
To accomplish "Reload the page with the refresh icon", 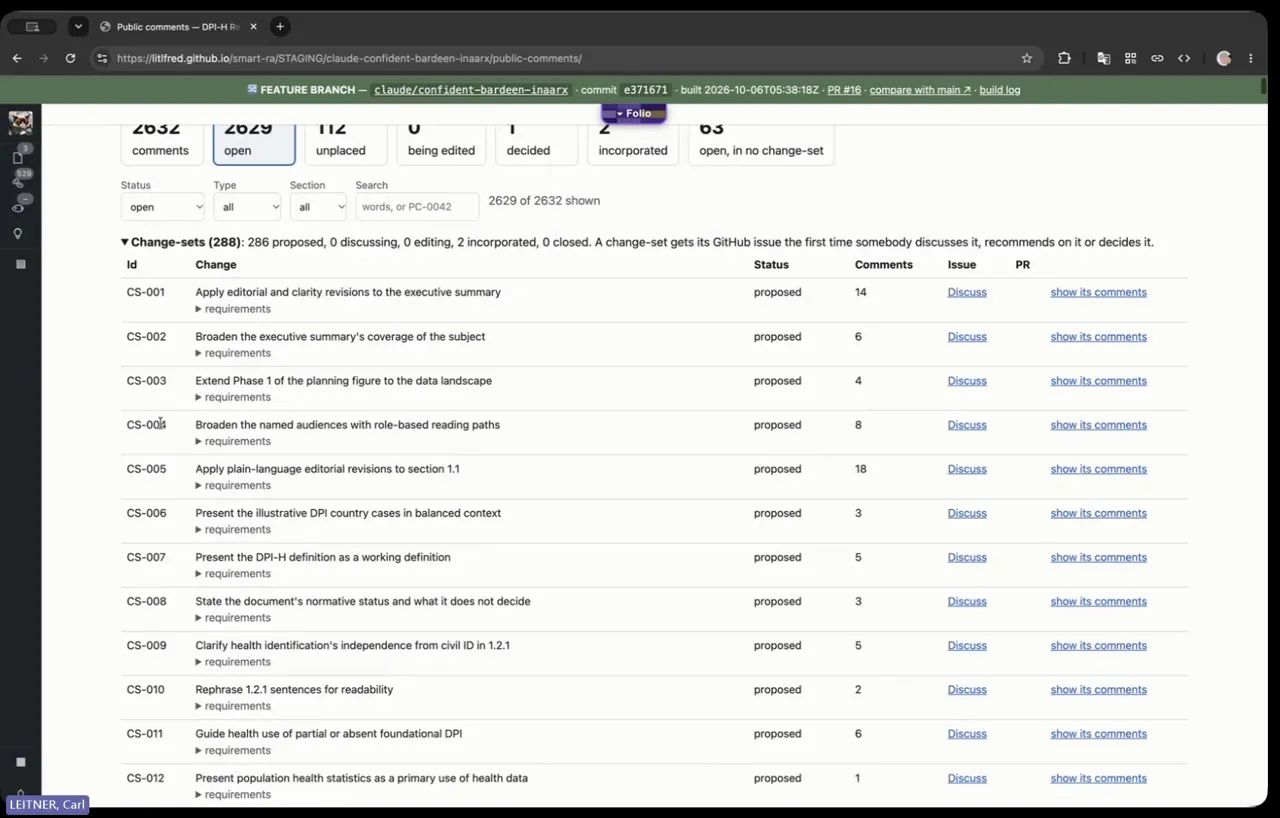I will click(70, 58).
